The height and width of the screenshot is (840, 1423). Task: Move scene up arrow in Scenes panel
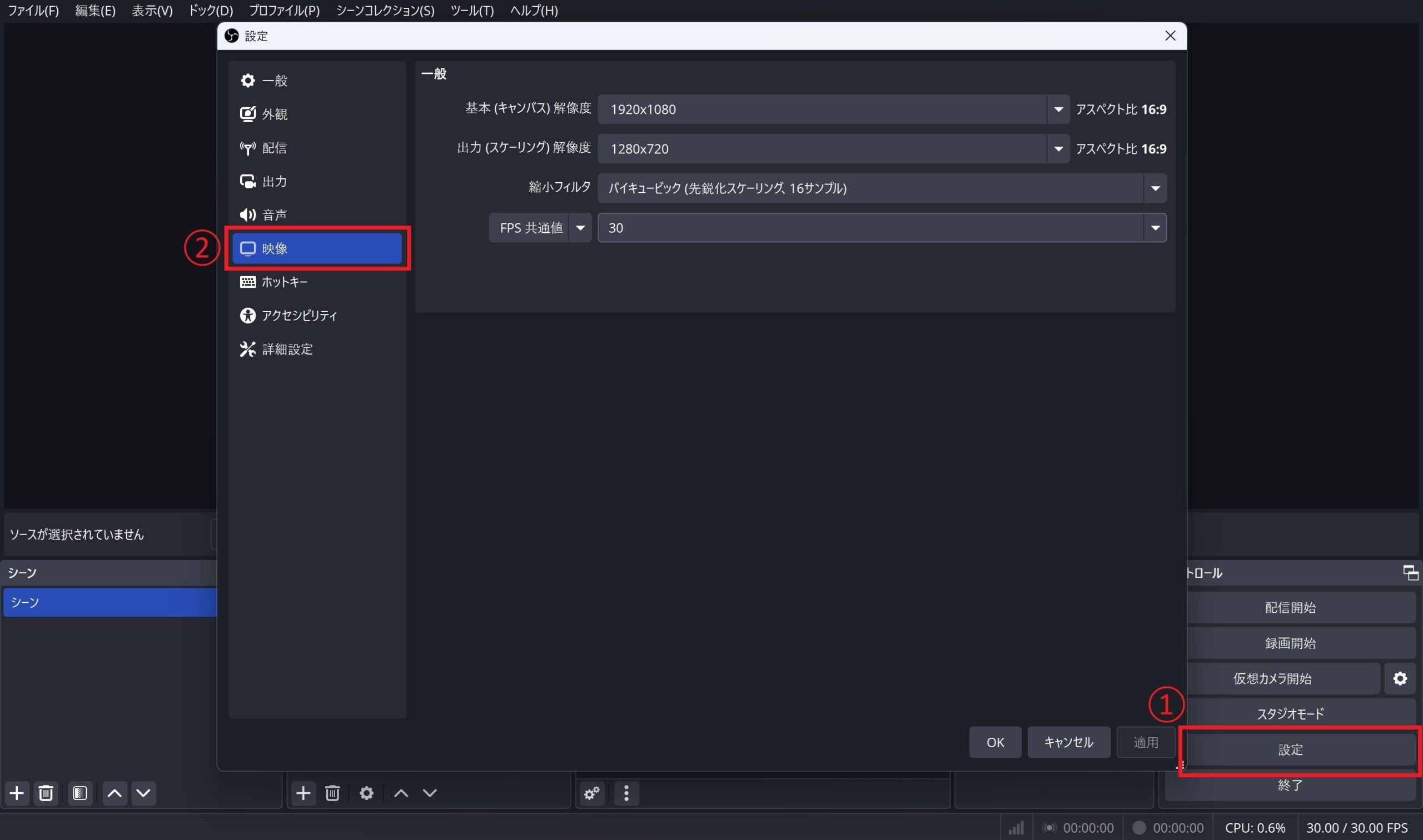pos(115,793)
